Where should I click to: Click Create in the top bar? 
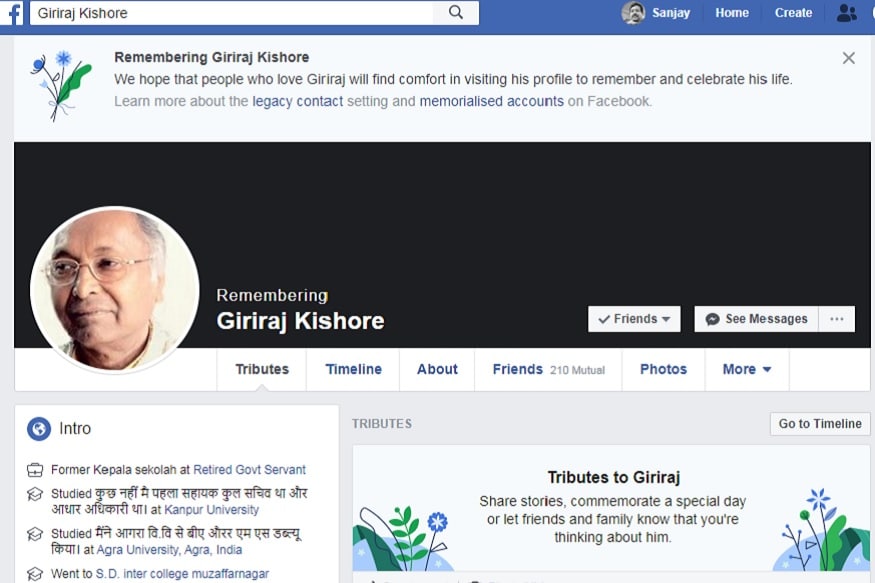coord(793,13)
